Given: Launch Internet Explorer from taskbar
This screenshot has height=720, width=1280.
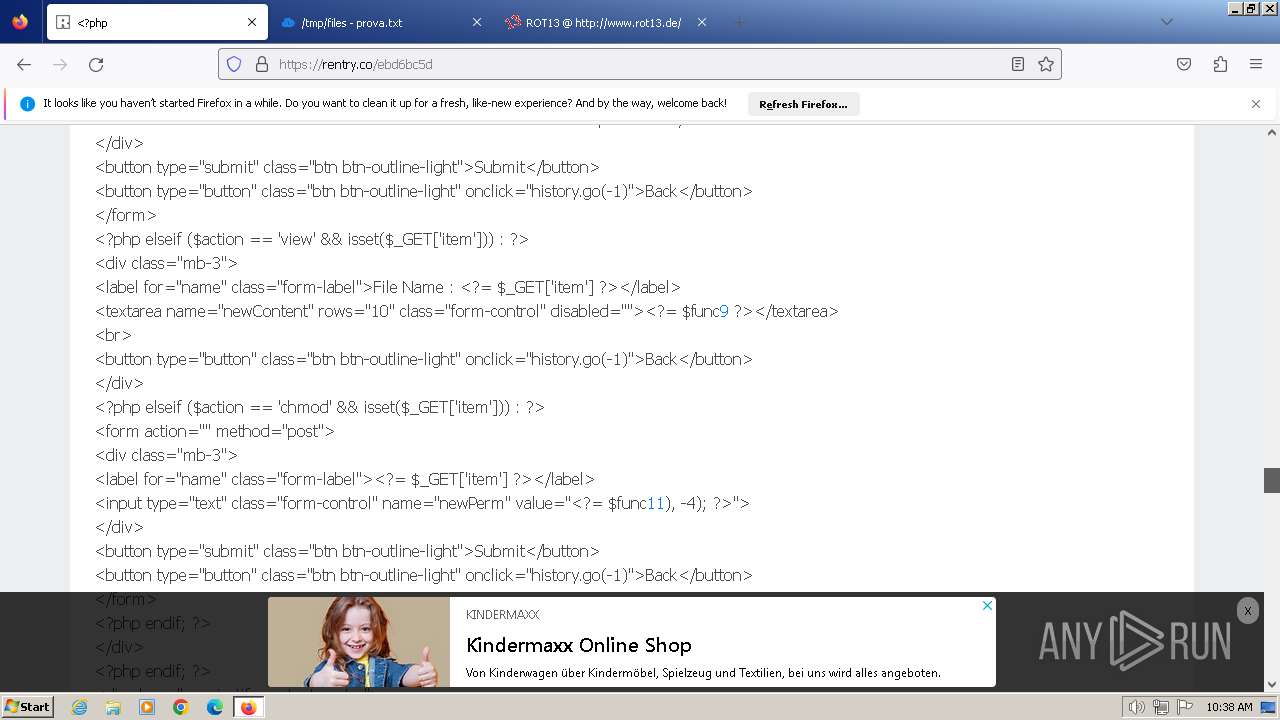Looking at the screenshot, I should tap(79, 707).
